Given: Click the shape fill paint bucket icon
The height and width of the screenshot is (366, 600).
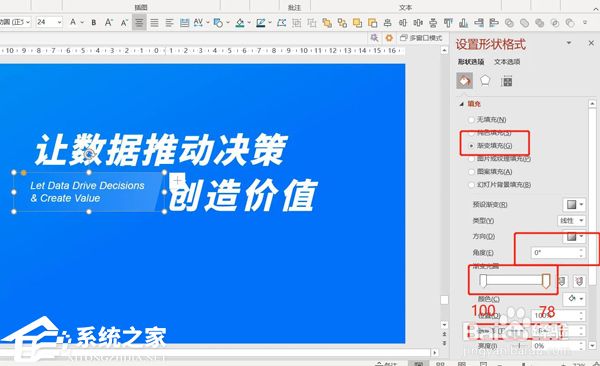Looking at the screenshot, I should (x=240, y=23).
